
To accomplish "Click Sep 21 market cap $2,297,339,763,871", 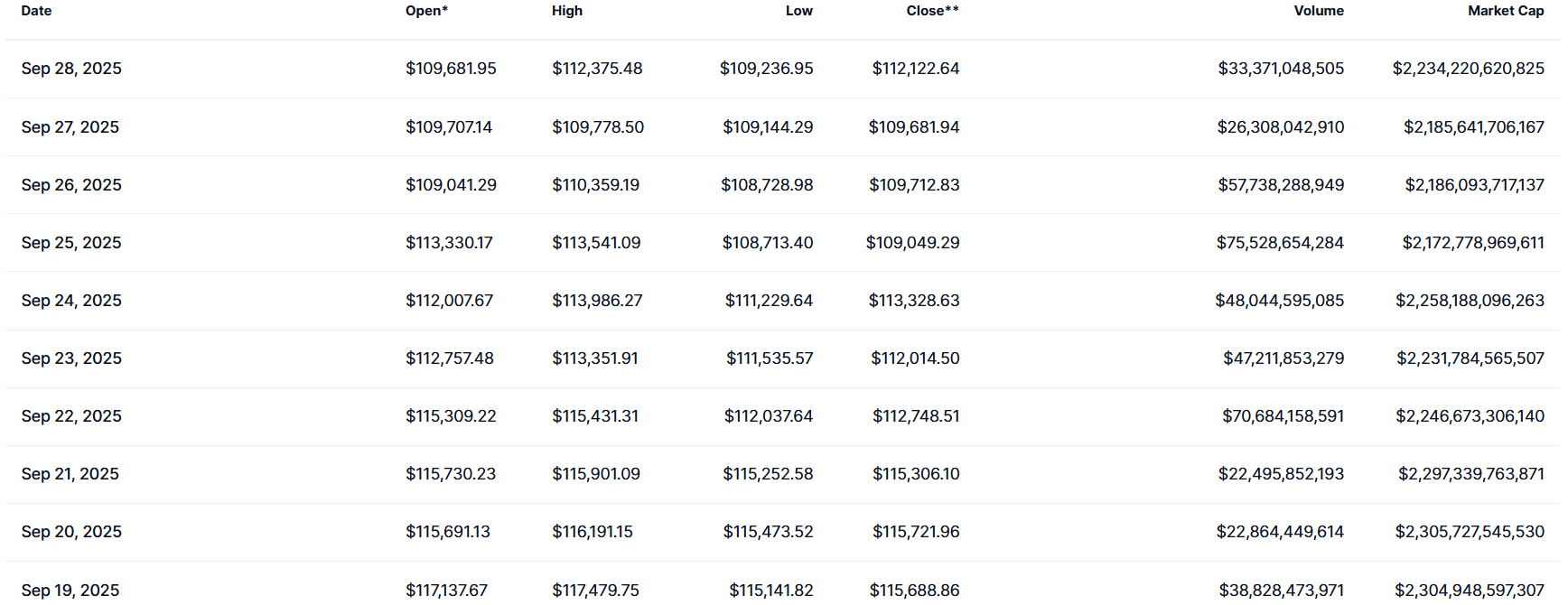I will point(1470,474).
